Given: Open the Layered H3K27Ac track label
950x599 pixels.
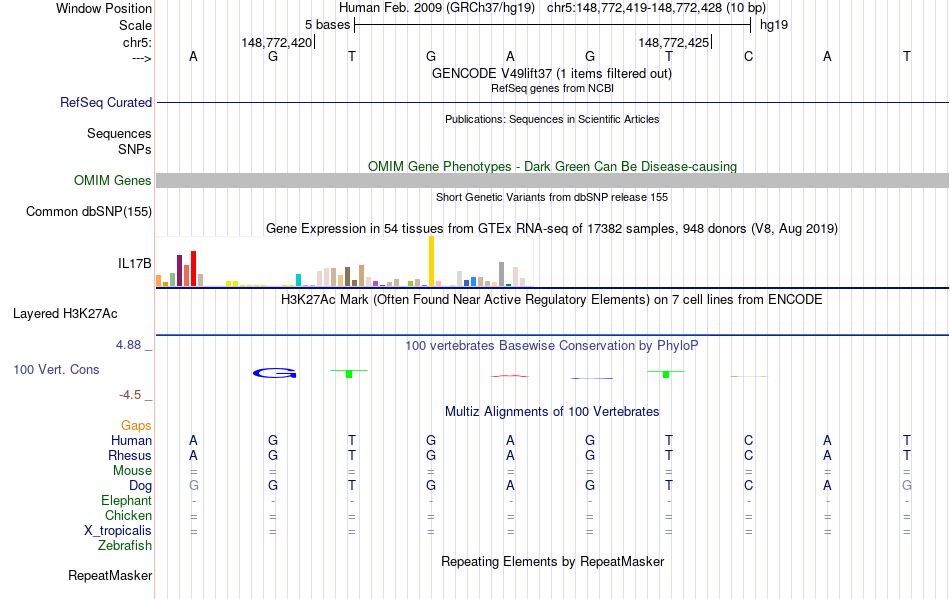Looking at the screenshot, I should 65,314.
